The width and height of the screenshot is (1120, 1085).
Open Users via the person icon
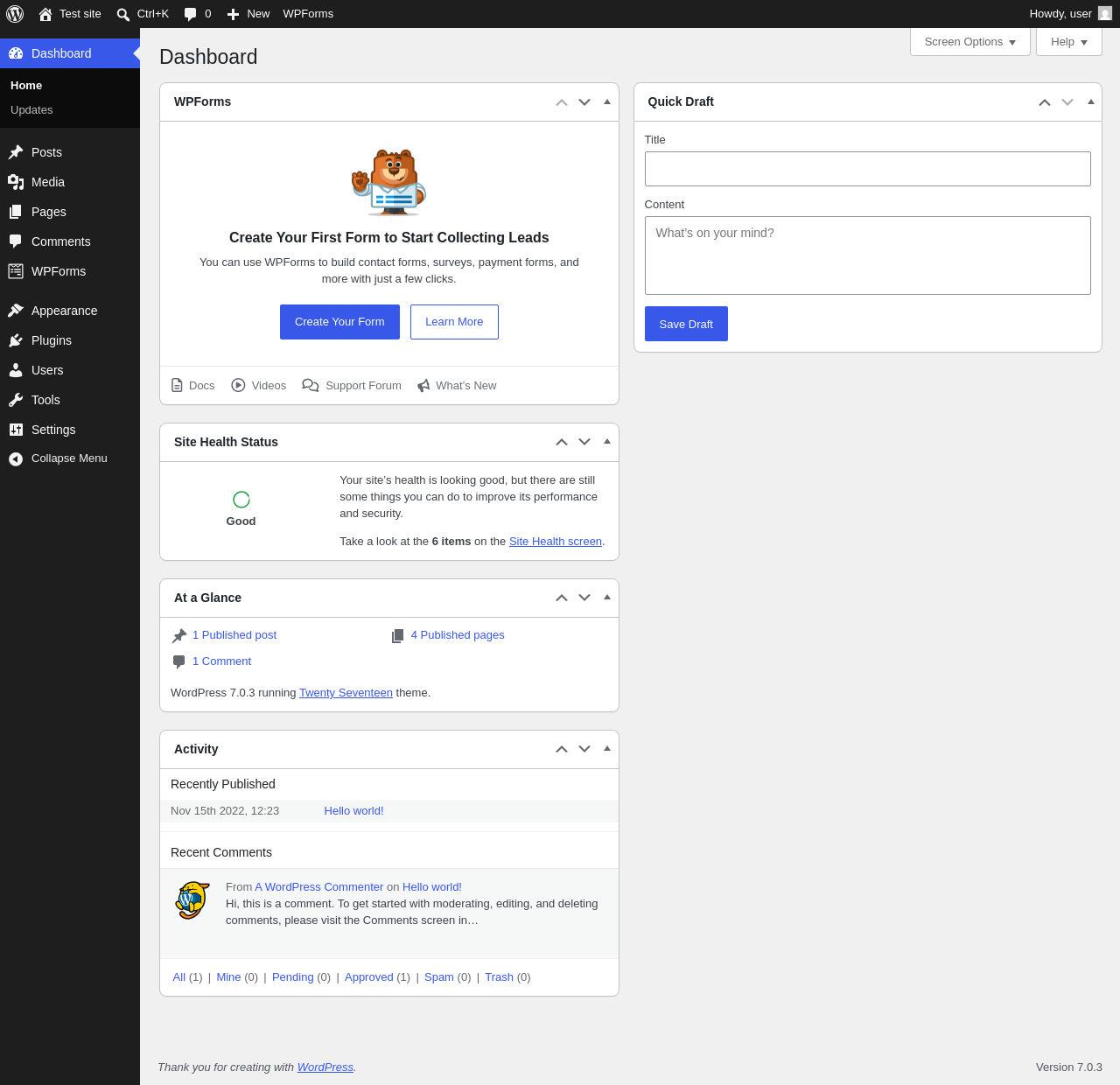(x=16, y=370)
